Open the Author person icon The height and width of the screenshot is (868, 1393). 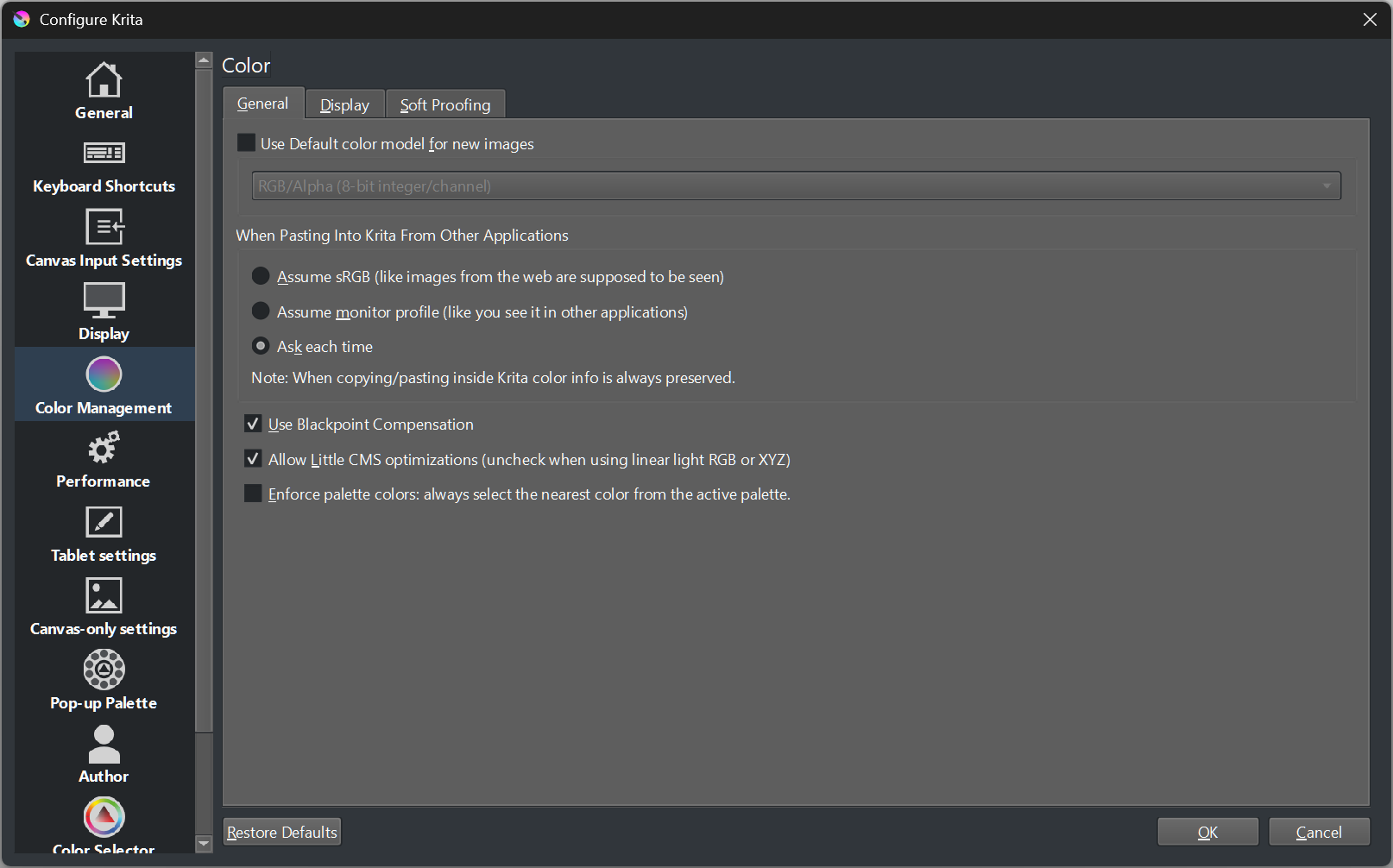pyautogui.click(x=104, y=744)
